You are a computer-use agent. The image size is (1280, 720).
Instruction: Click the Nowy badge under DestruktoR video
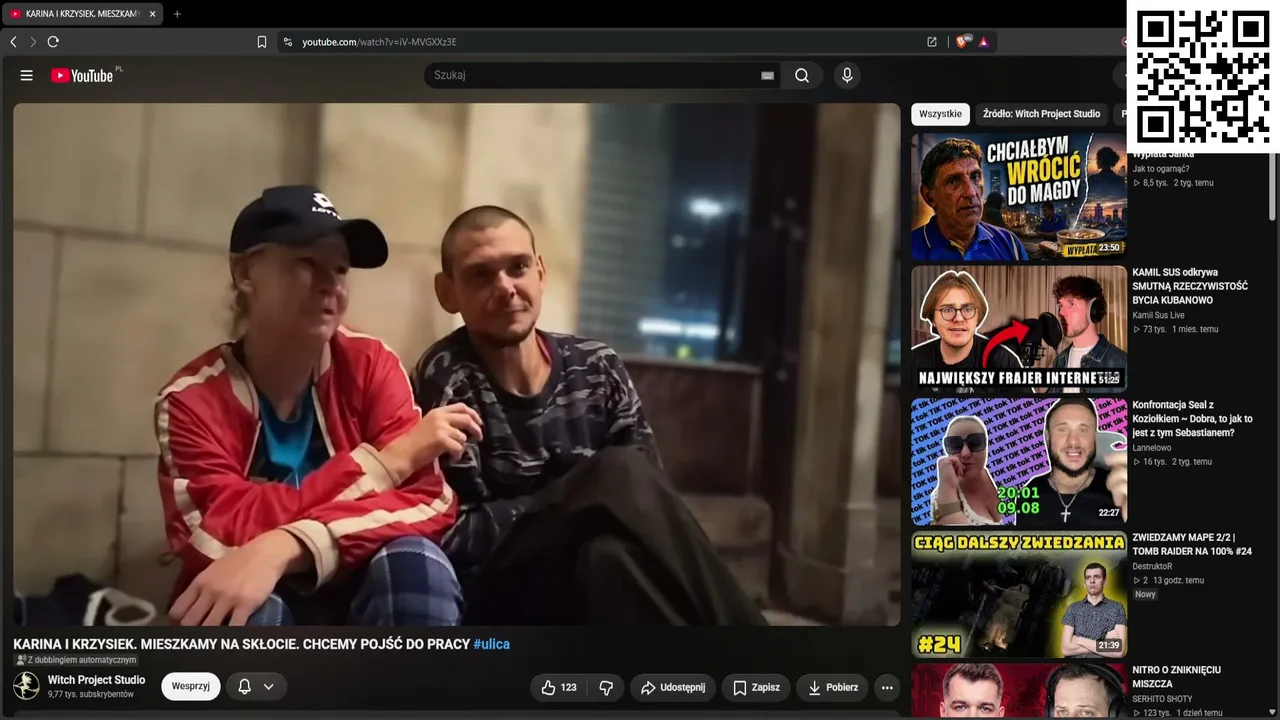(1145, 594)
